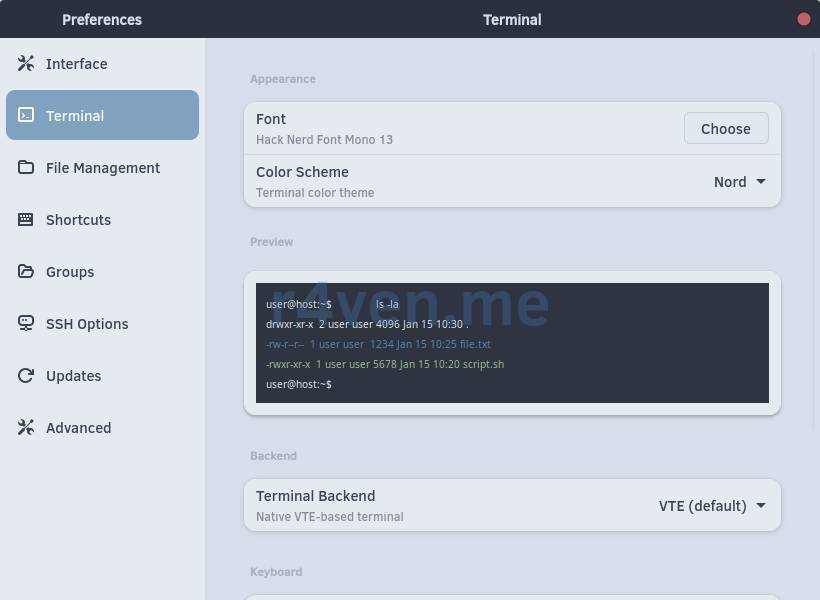Click the Terminal prompt icon in sidebar
Viewport: 820px width, 600px height.
pos(26,116)
